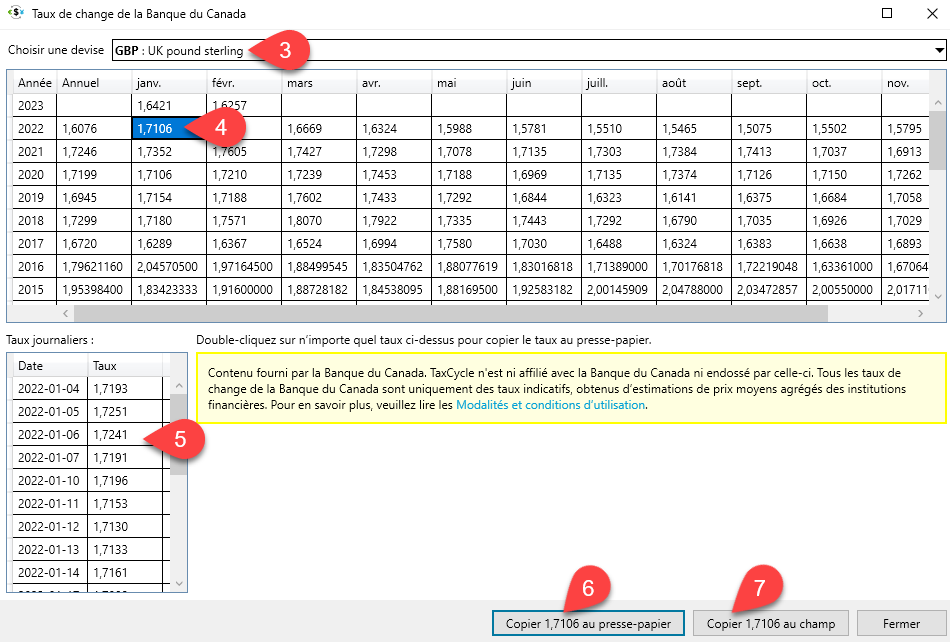Click the left arrow of horizontal scrollbar
The image size is (950, 642).
[66, 313]
